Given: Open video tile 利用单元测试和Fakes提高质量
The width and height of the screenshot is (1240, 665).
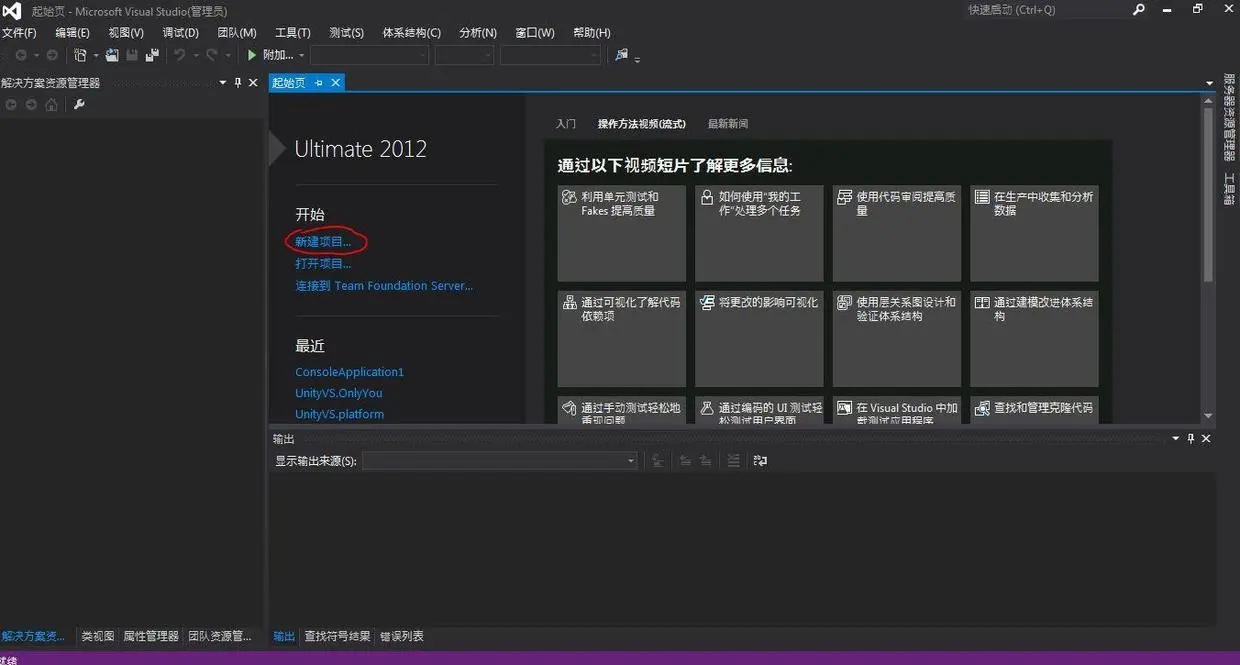Looking at the screenshot, I should [x=622, y=233].
